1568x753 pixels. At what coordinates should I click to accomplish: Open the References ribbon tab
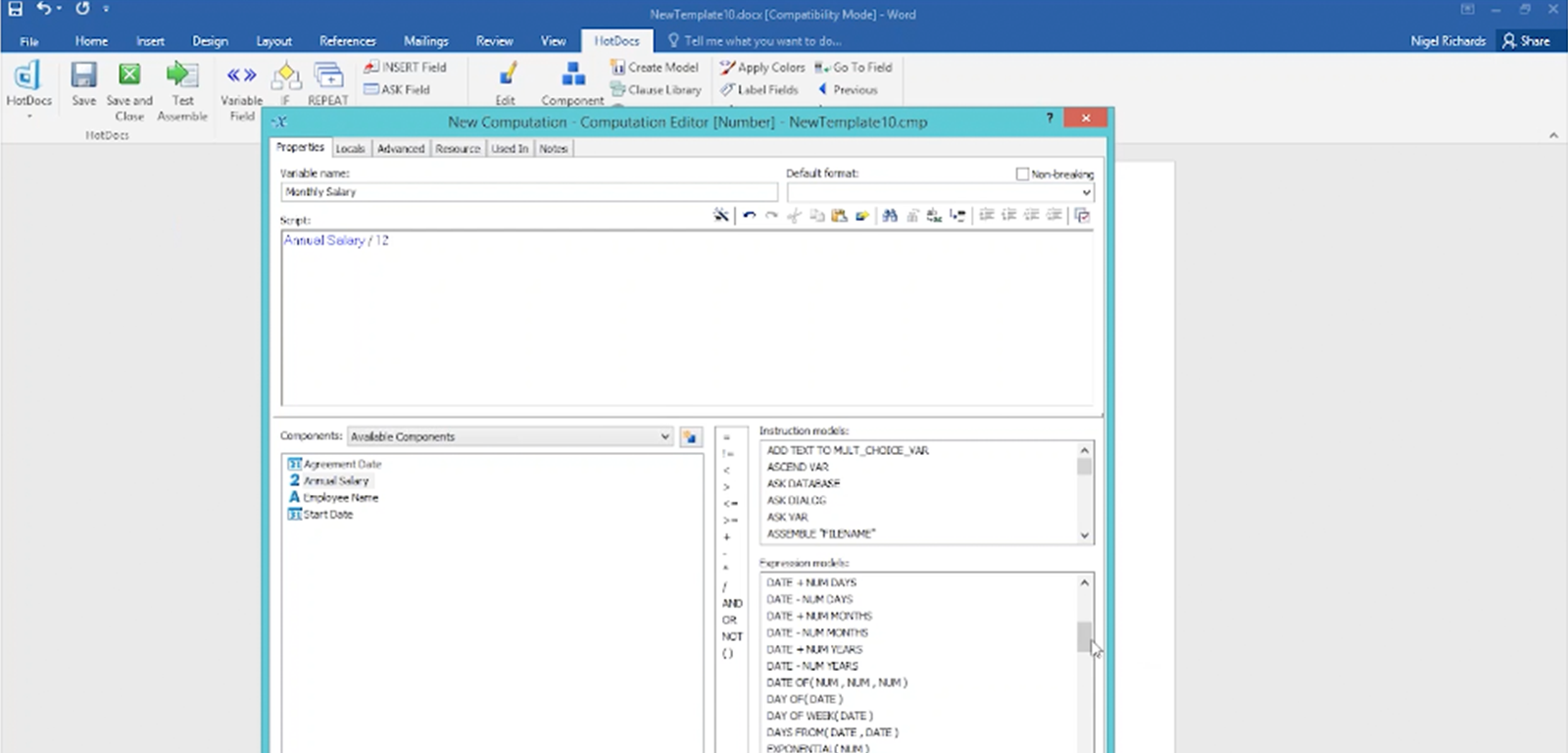pos(347,41)
